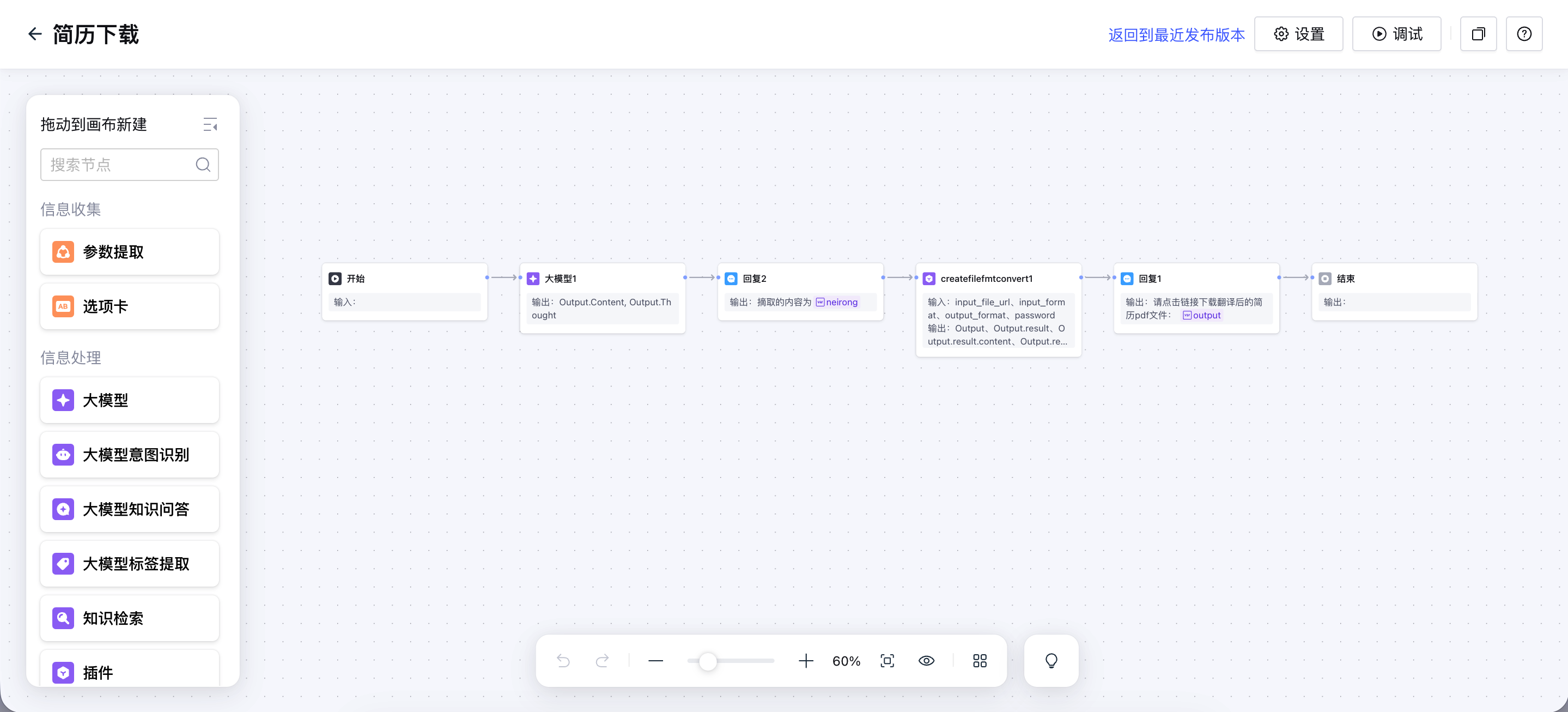This screenshot has height=712, width=1568.
Task: Undo the last canvas action
Action: point(563,661)
